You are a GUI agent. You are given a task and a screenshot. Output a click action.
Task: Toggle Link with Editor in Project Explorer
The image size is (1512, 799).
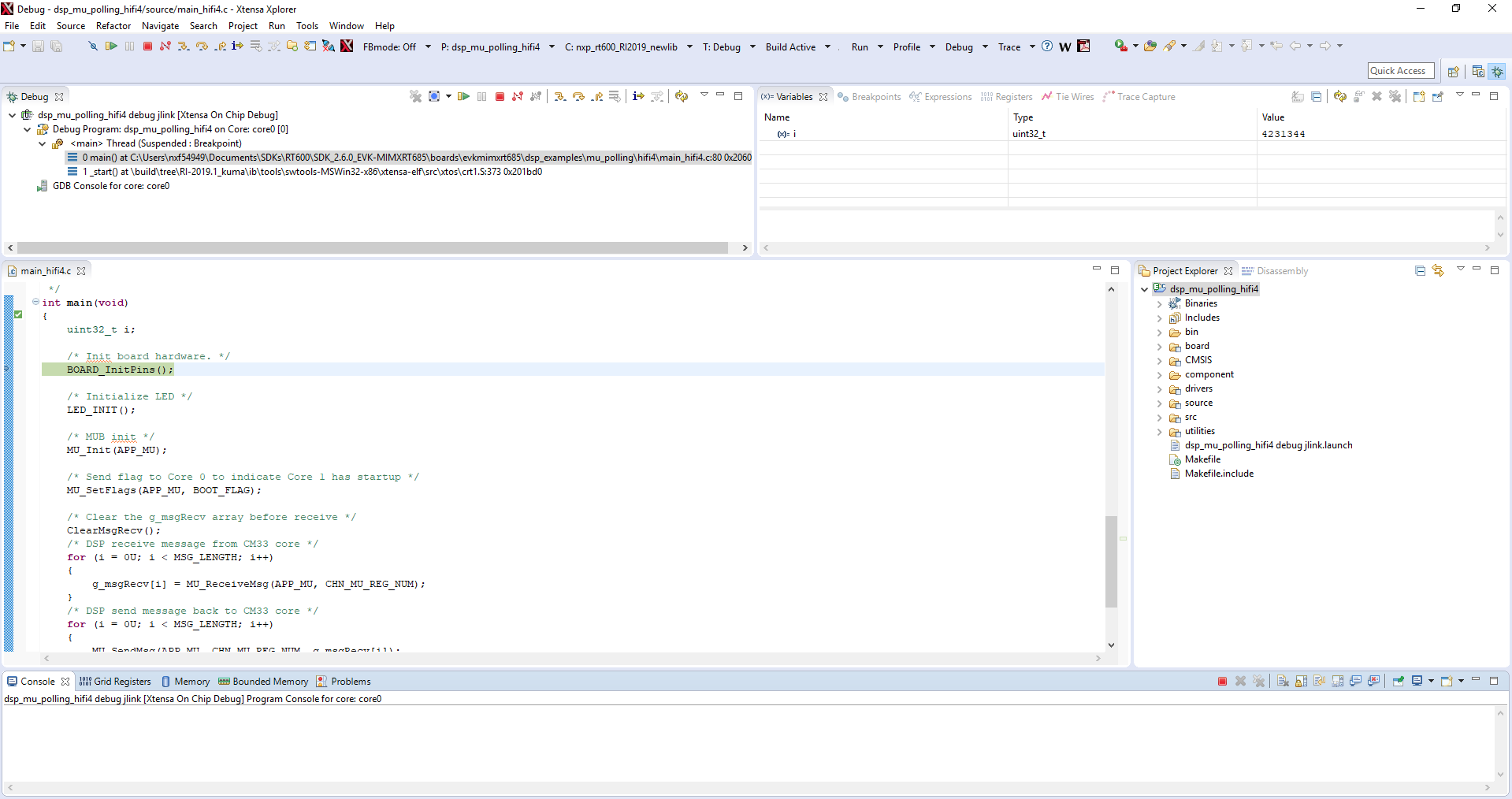(x=1438, y=270)
